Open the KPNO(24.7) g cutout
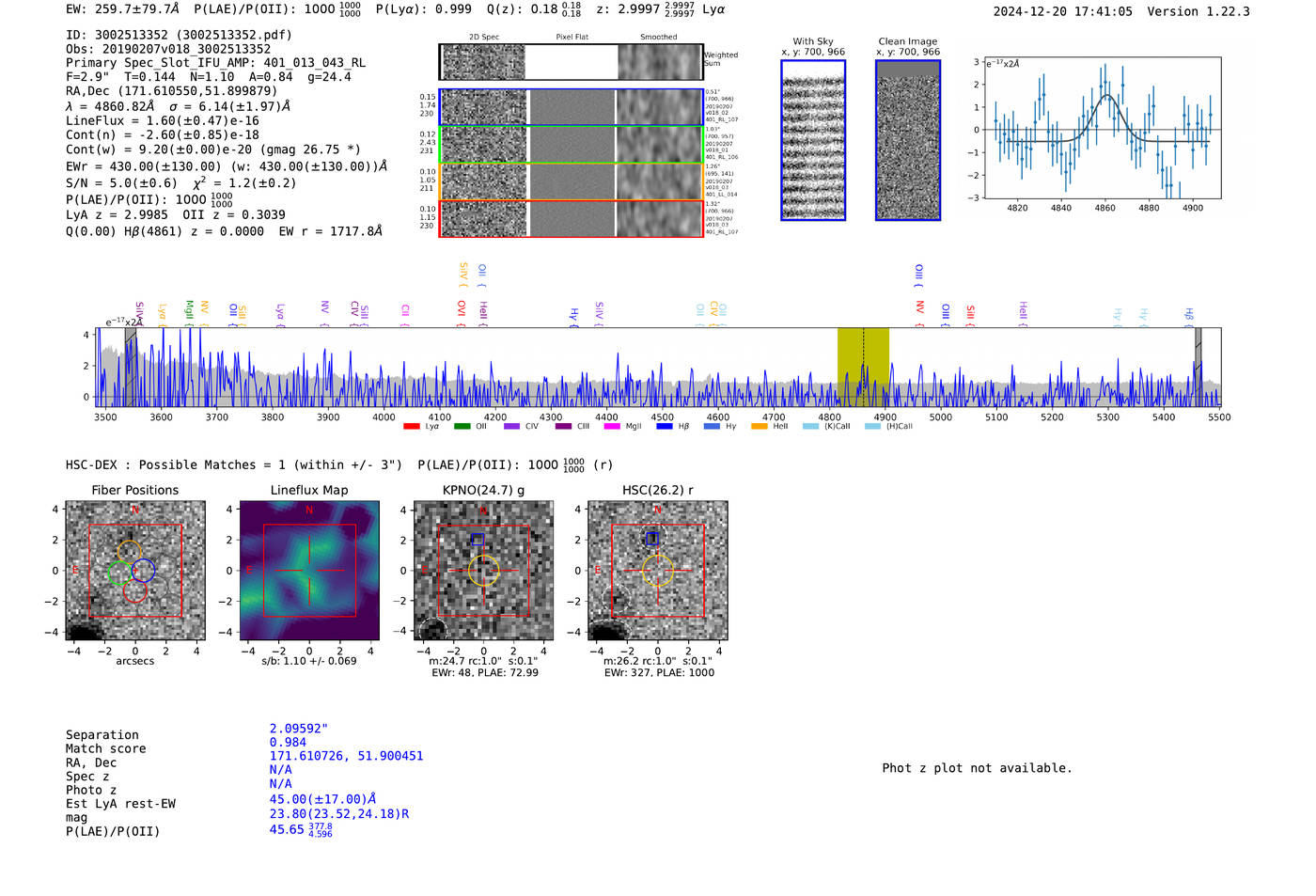This screenshot has height=896, width=1316. pos(483,570)
